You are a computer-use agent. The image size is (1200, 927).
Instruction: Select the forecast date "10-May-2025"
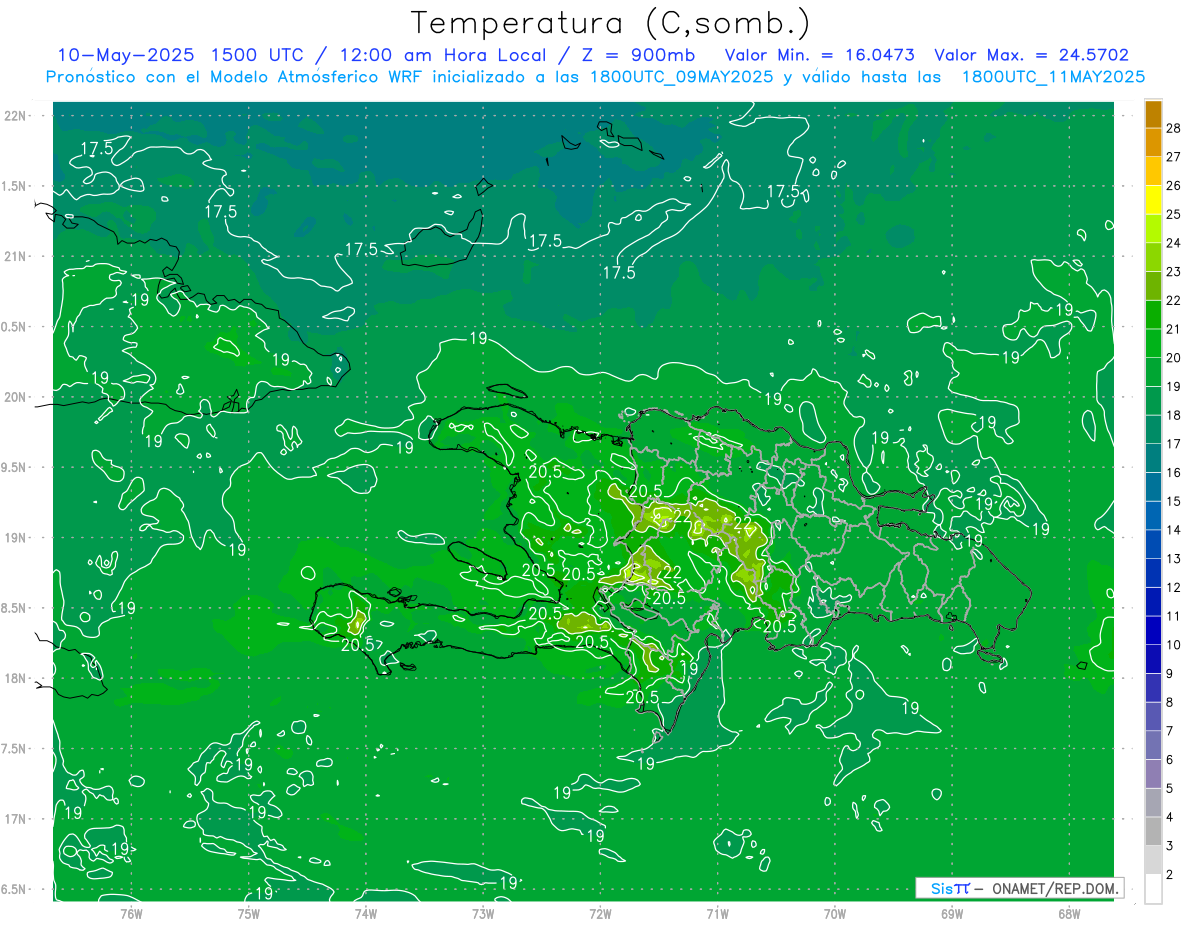[x=125, y=55]
